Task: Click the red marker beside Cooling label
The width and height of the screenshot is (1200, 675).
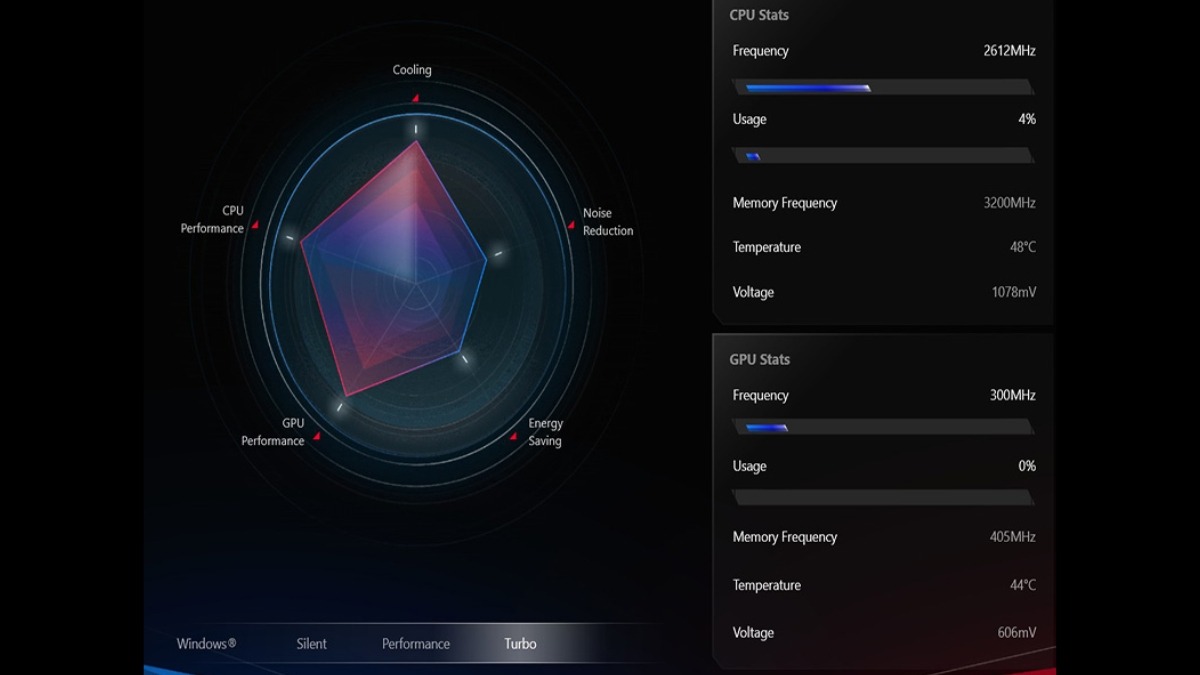Action: coord(415,98)
